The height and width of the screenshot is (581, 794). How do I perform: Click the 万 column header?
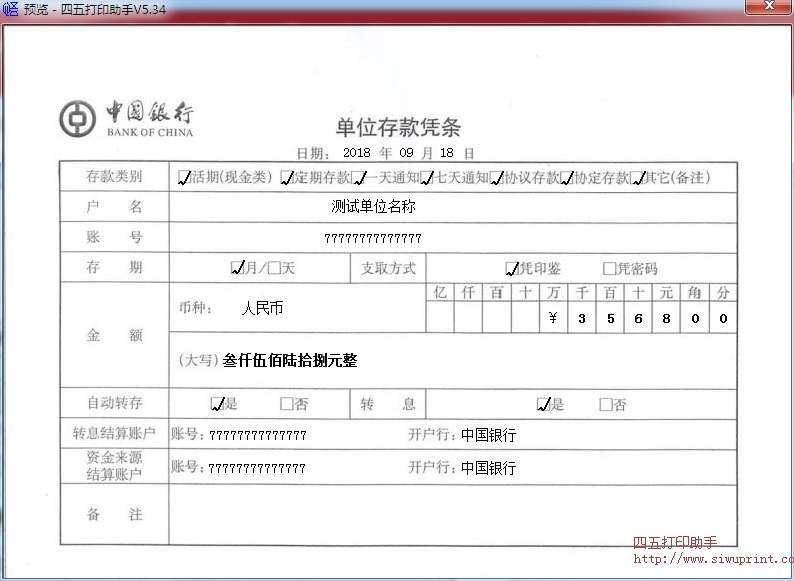(553, 292)
